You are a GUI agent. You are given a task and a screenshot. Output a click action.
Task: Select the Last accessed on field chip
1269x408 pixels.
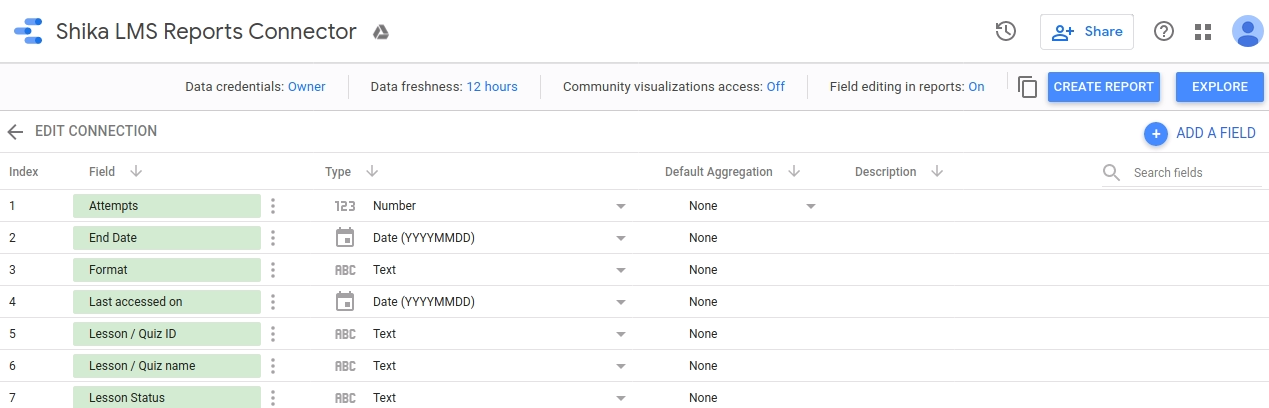tap(167, 302)
